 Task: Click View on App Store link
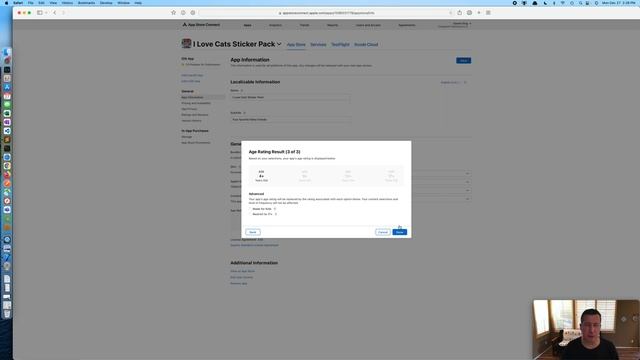click(x=242, y=271)
